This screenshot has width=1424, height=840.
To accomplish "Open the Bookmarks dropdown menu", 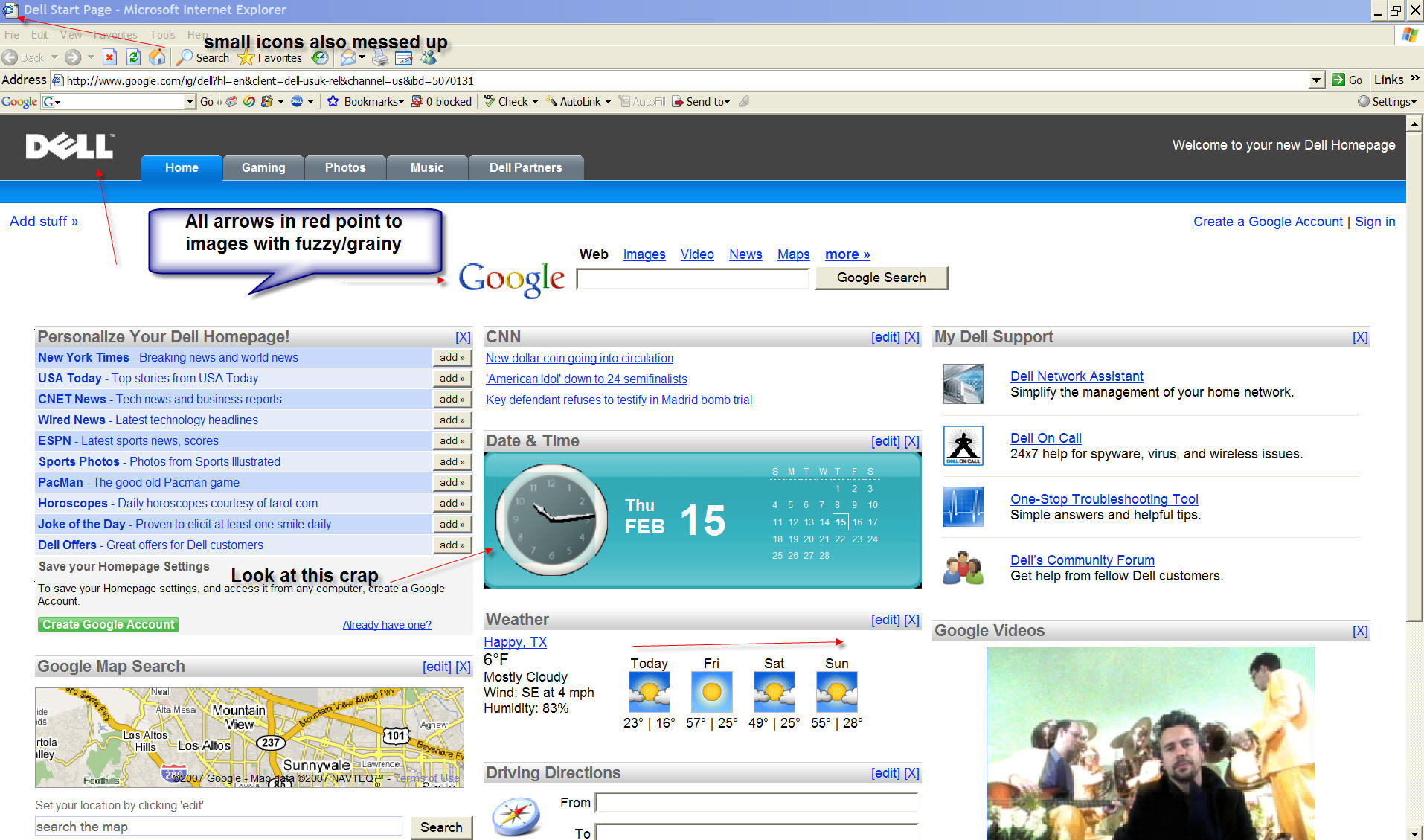I will click(373, 101).
